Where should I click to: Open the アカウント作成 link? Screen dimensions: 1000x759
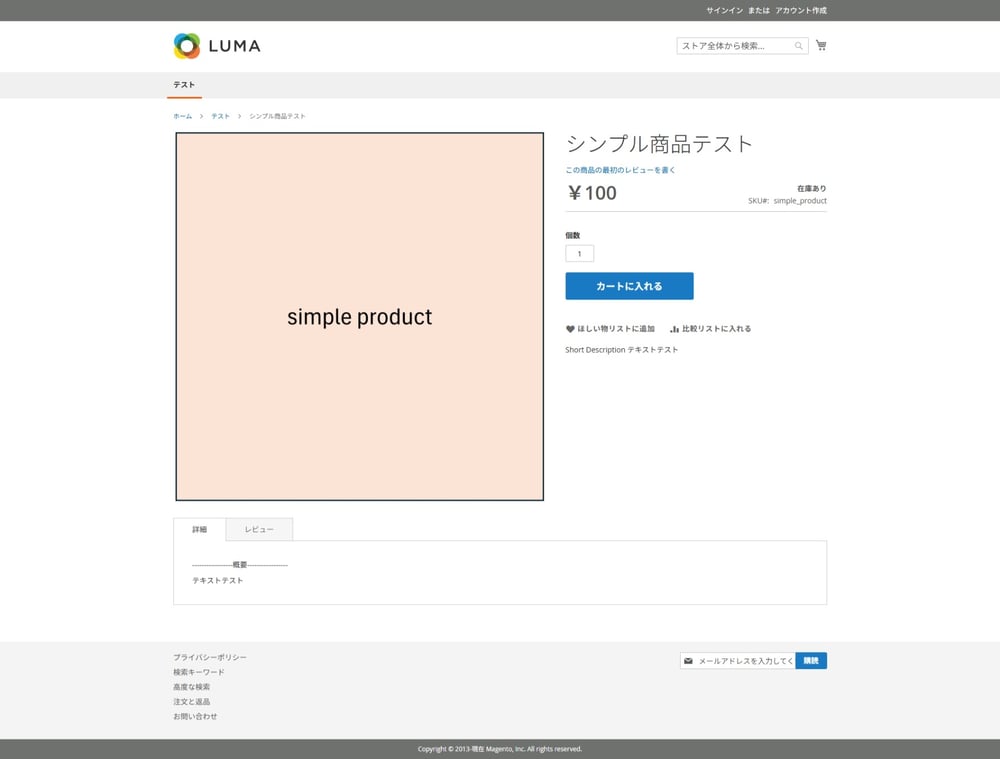pyautogui.click(x=801, y=10)
